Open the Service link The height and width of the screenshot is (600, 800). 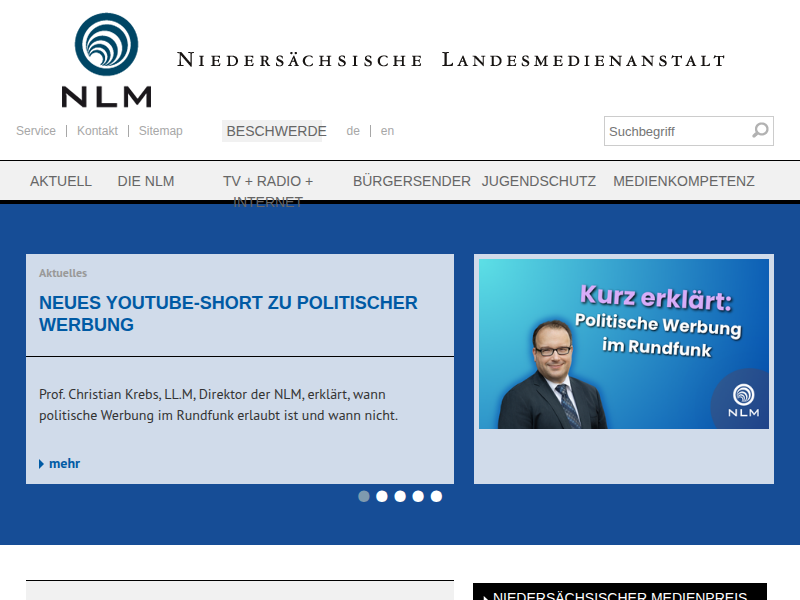36,131
